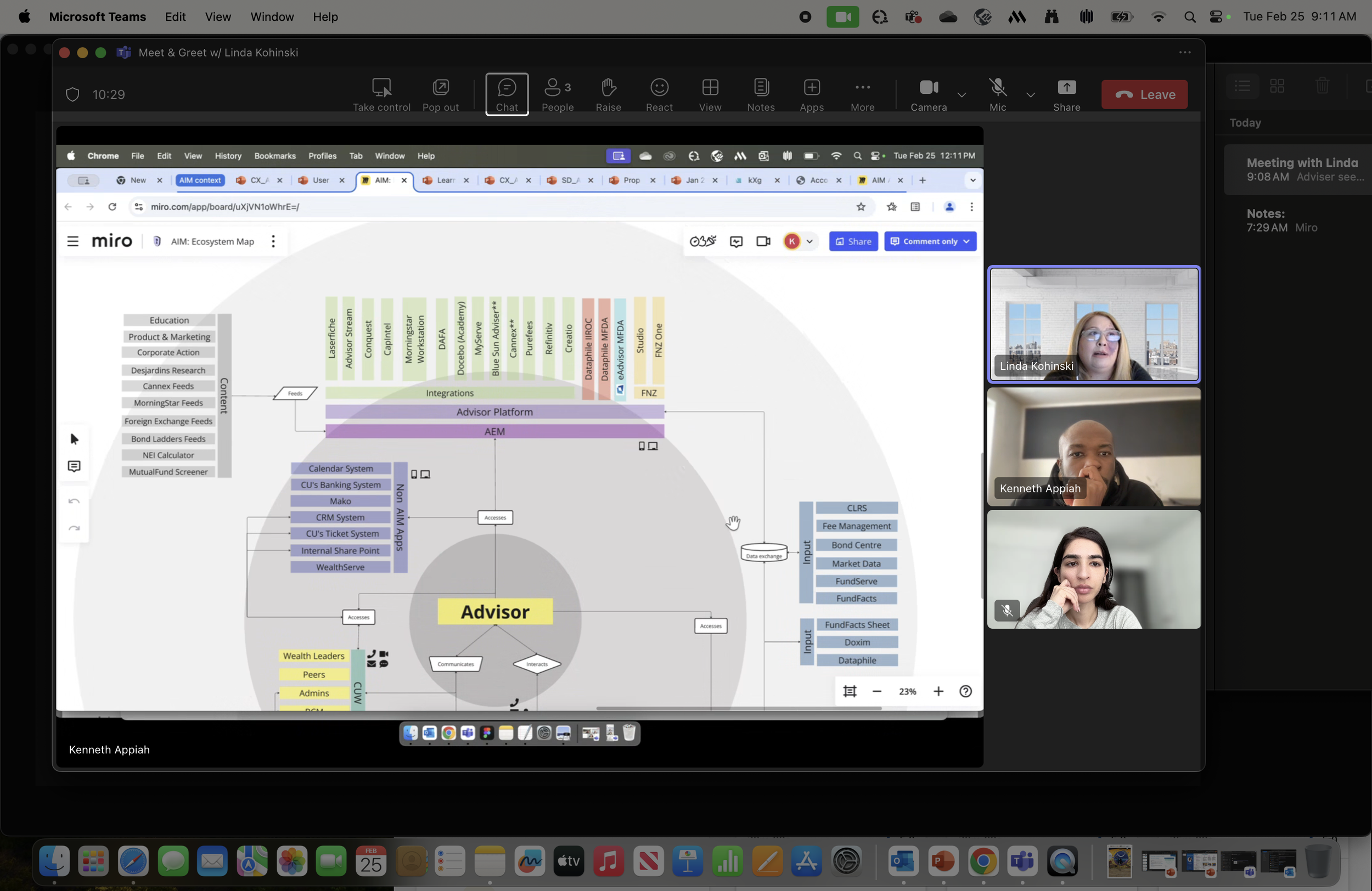The height and width of the screenshot is (891, 1372).
Task: Click the Miro redo arrow
Action: [75, 528]
